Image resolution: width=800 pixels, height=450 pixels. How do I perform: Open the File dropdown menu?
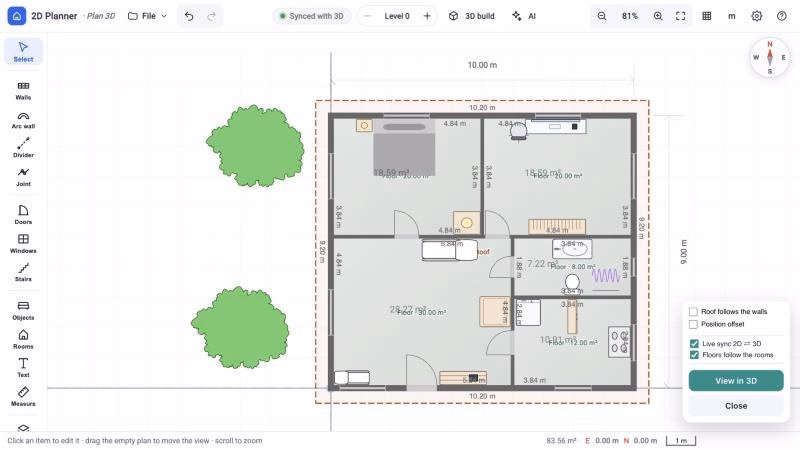(147, 16)
